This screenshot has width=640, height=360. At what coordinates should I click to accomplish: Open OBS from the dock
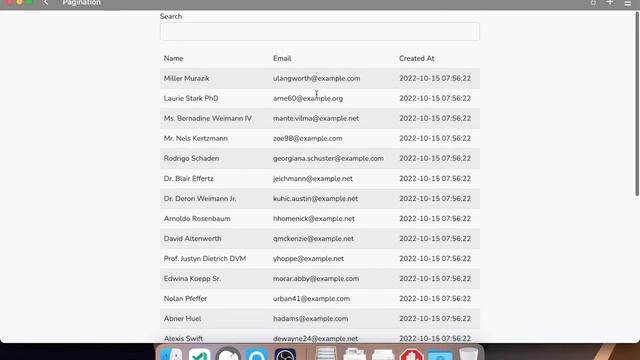[285, 355]
